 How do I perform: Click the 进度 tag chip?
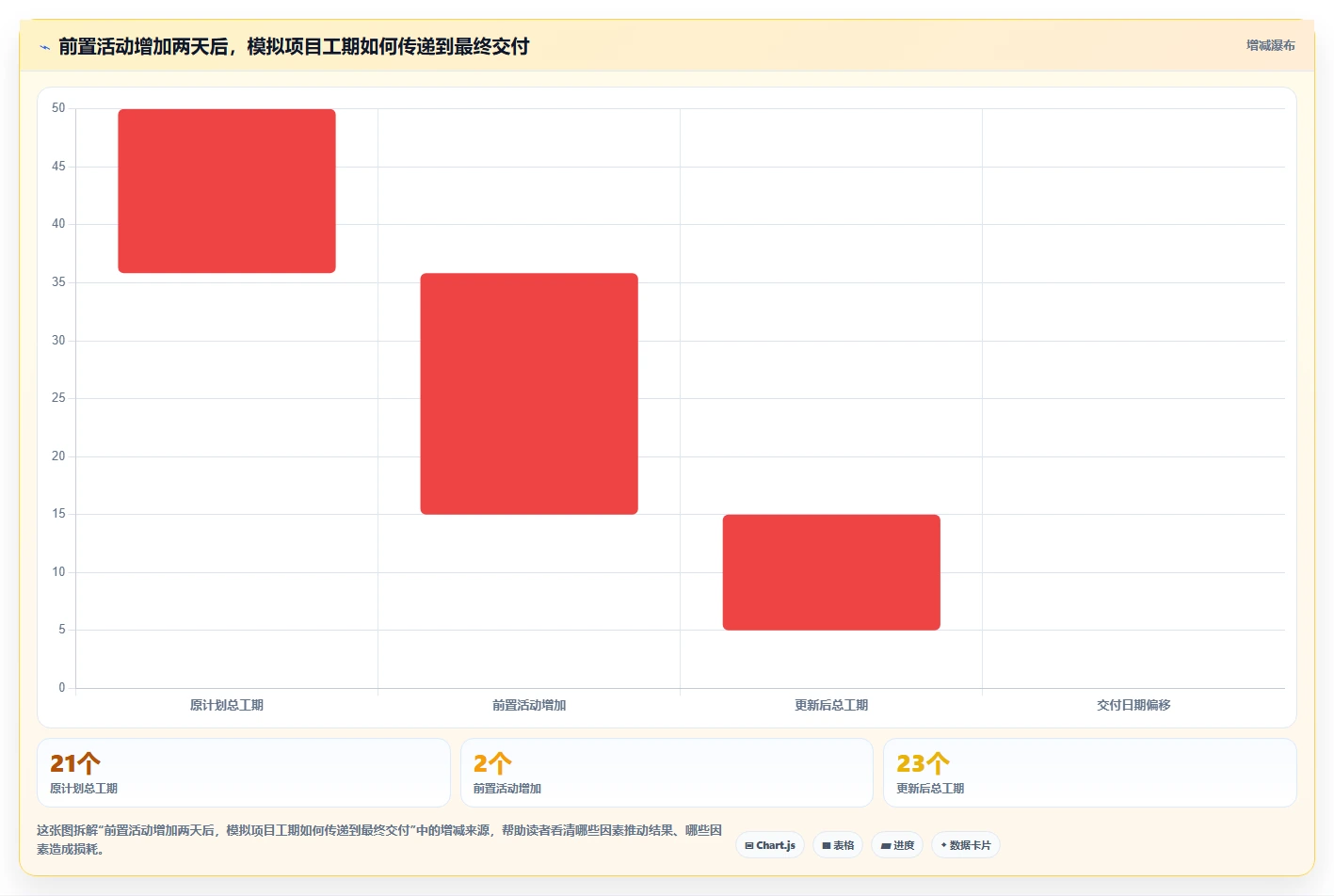point(897,845)
